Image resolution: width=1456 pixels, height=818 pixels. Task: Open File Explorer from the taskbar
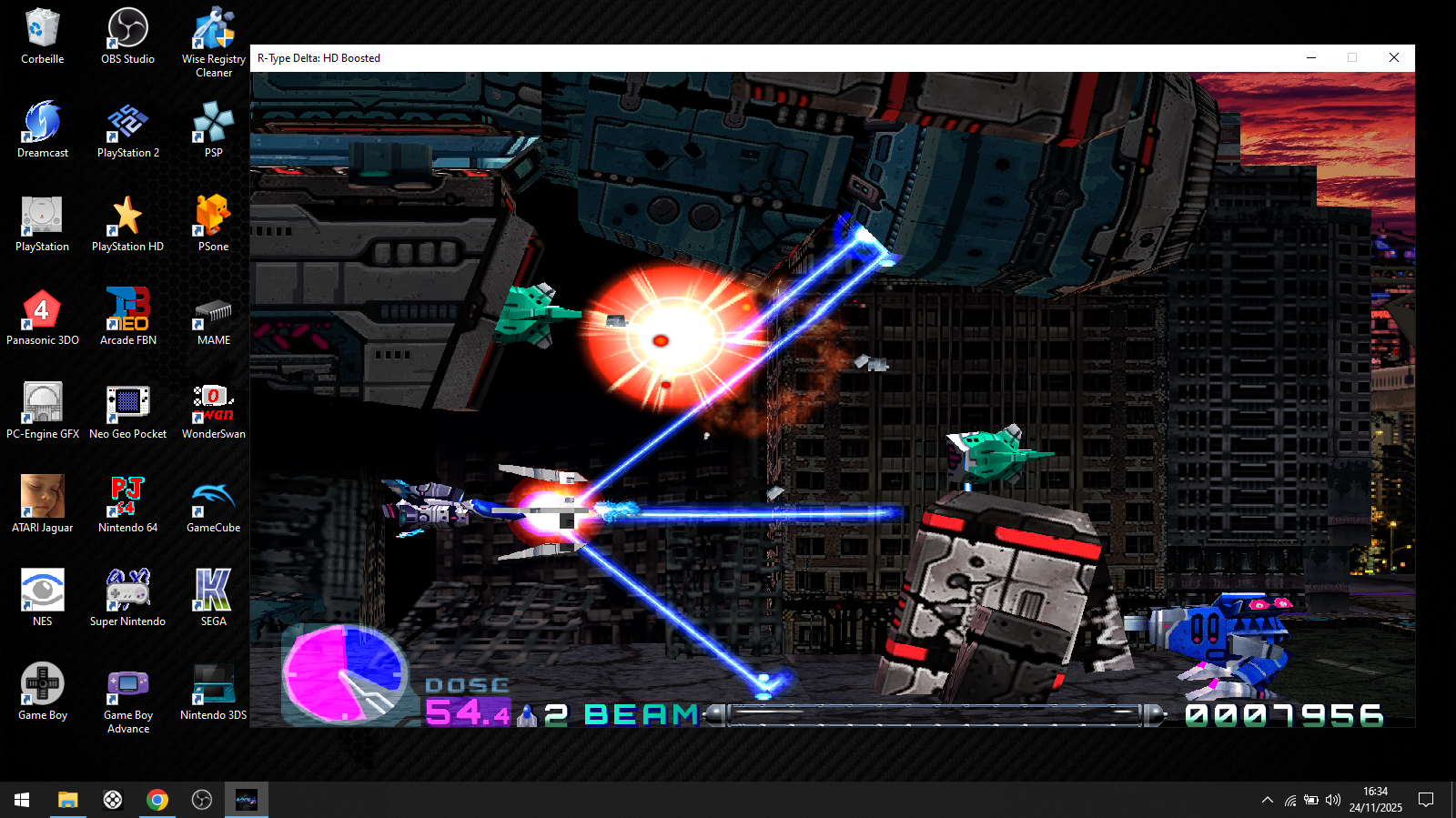point(67,800)
